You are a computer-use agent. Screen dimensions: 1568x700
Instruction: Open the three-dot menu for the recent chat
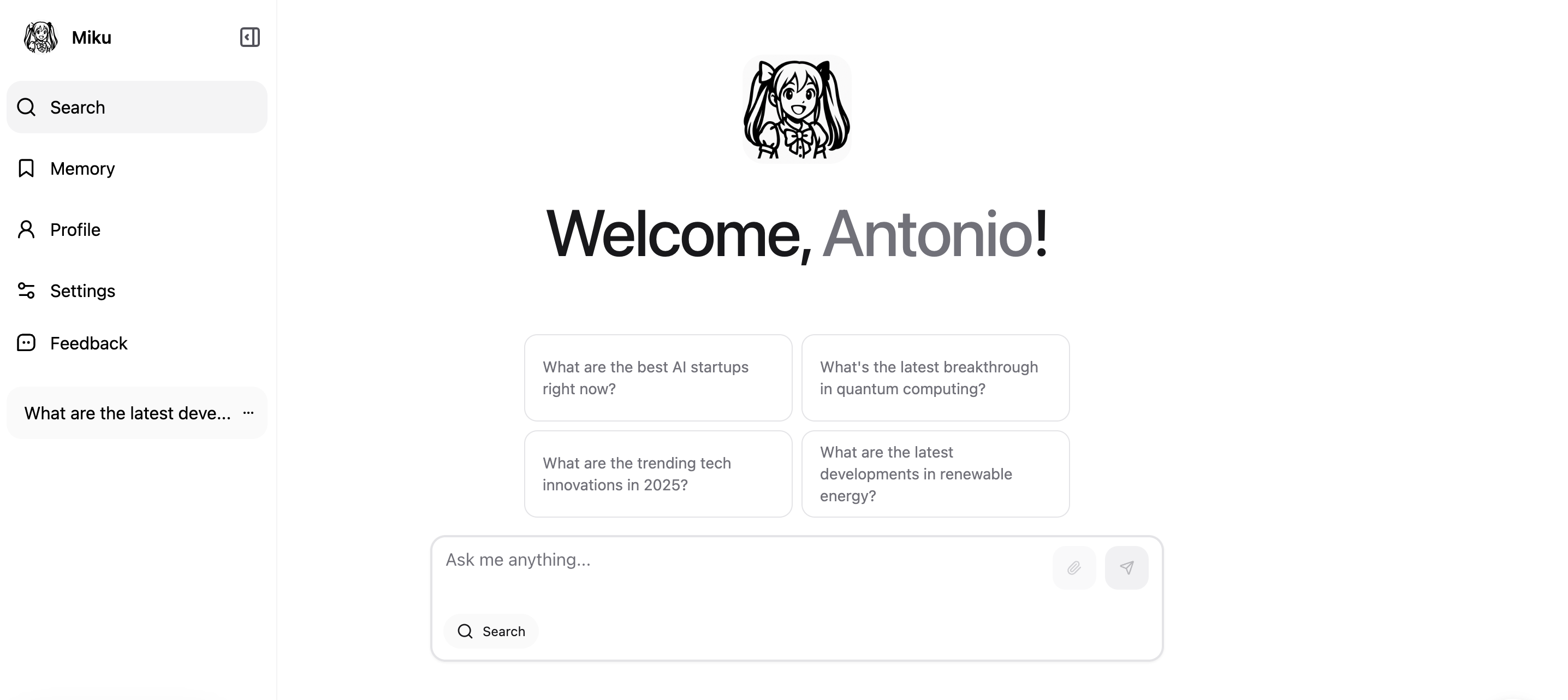(x=248, y=413)
